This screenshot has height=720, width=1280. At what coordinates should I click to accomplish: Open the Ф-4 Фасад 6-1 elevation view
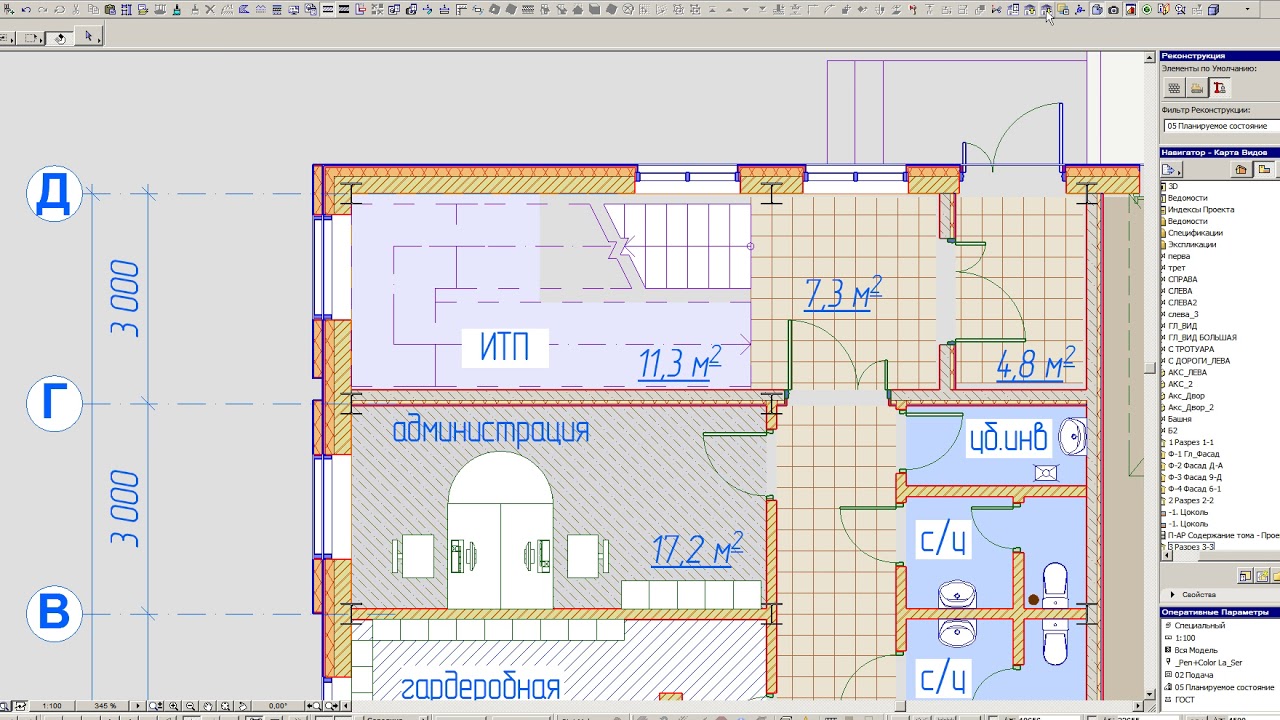(x=1195, y=489)
